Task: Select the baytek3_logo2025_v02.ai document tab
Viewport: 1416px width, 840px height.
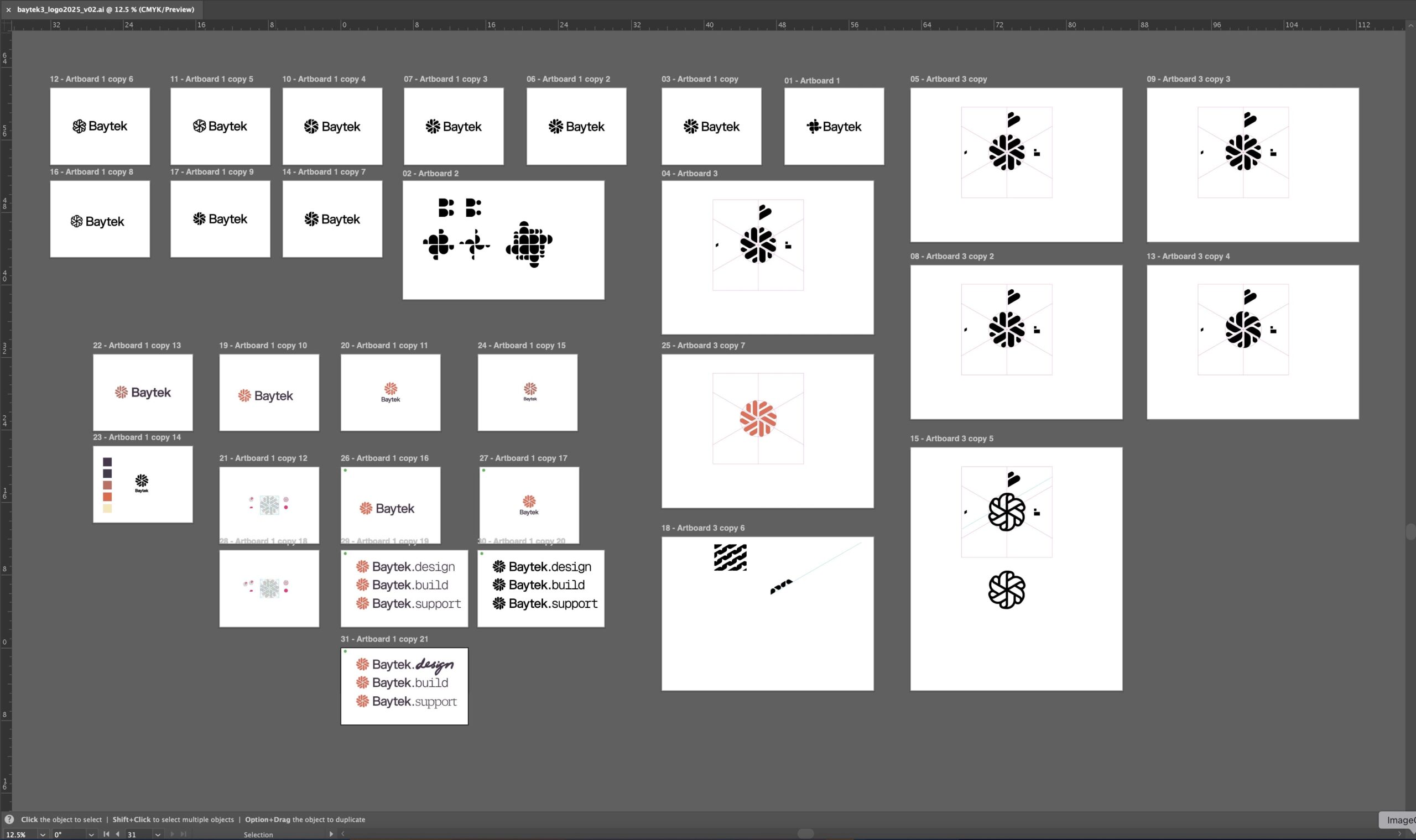Action: [x=105, y=9]
